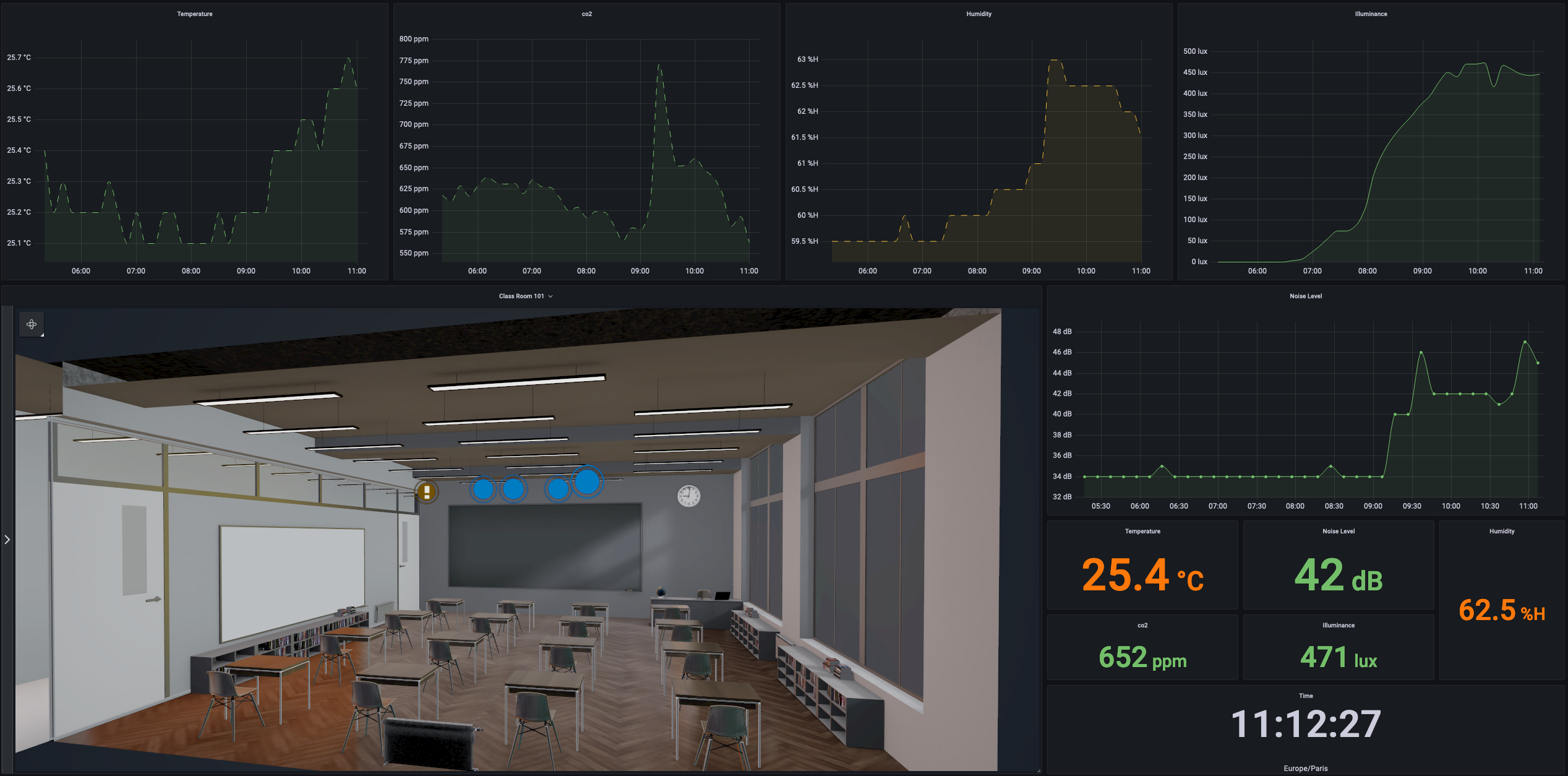Open the Humidity graph panel title menu
The height and width of the screenshot is (776, 1568).
coord(979,14)
